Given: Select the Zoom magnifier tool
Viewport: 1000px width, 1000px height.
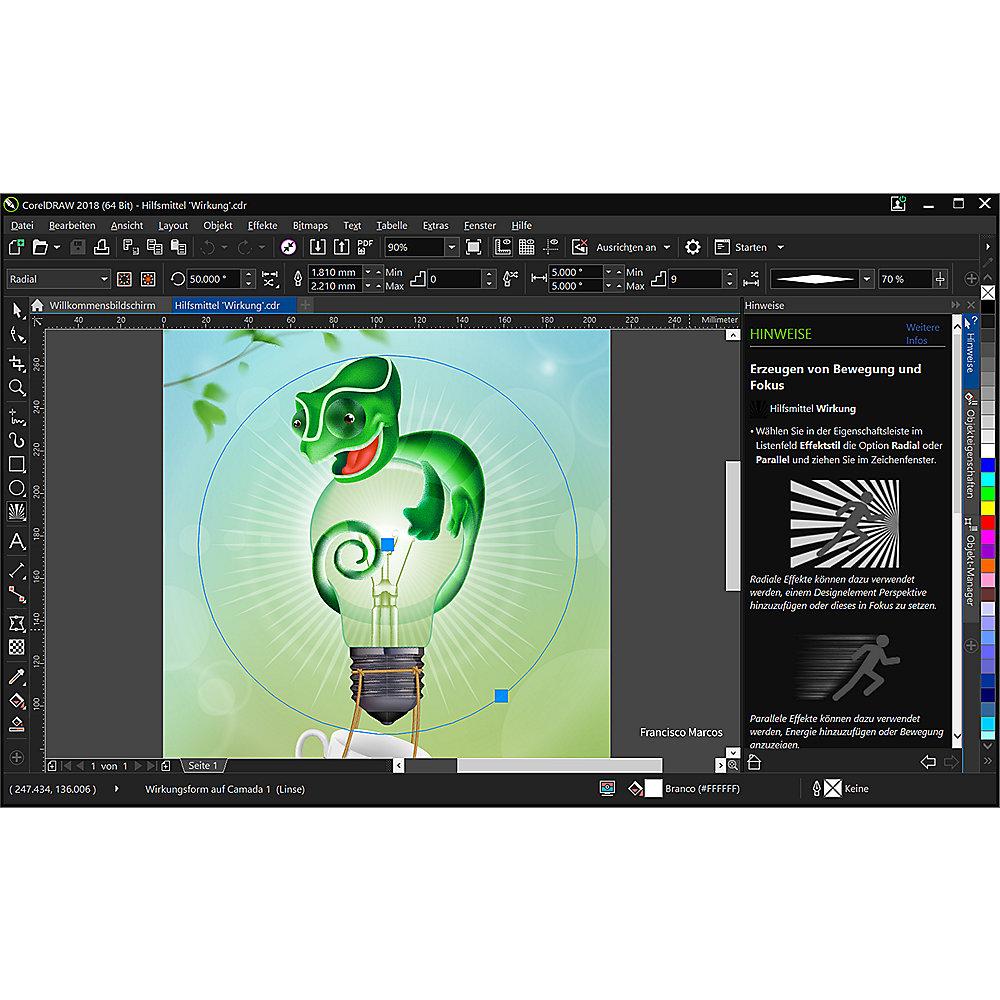Looking at the screenshot, I should tap(17, 388).
